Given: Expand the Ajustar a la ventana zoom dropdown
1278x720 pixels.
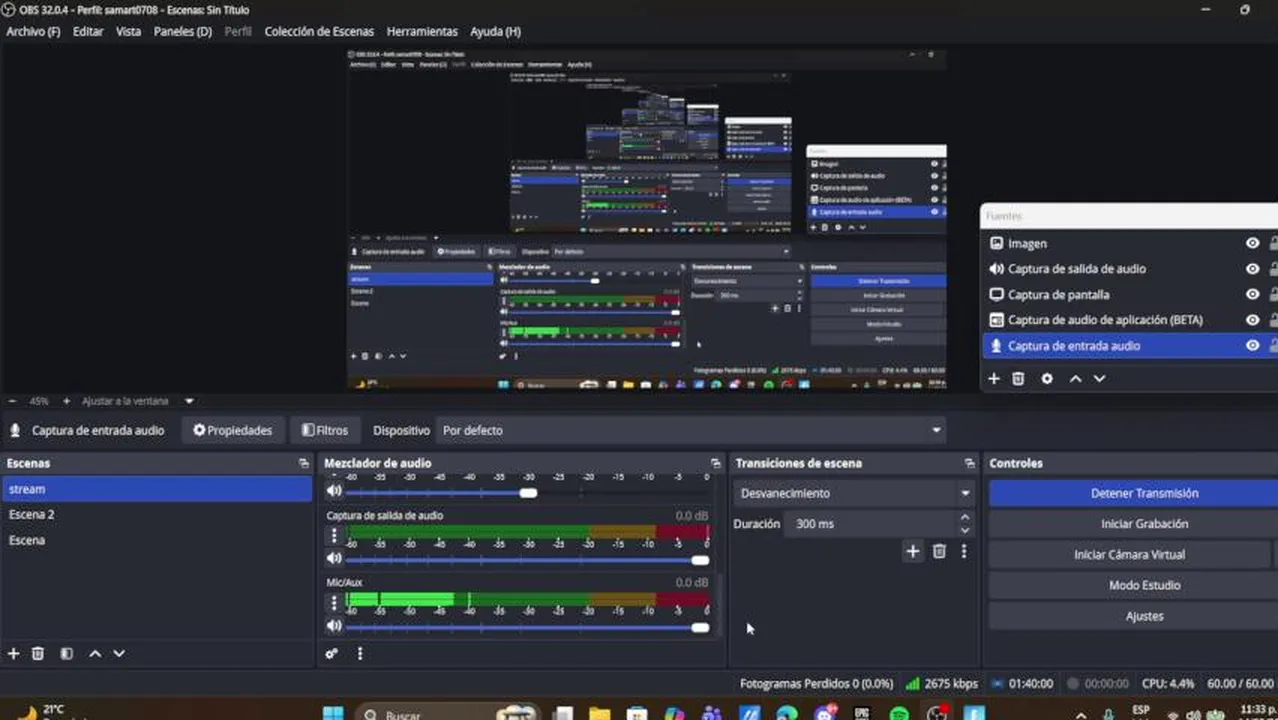Looking at the screenshot, I should [189, 401].
